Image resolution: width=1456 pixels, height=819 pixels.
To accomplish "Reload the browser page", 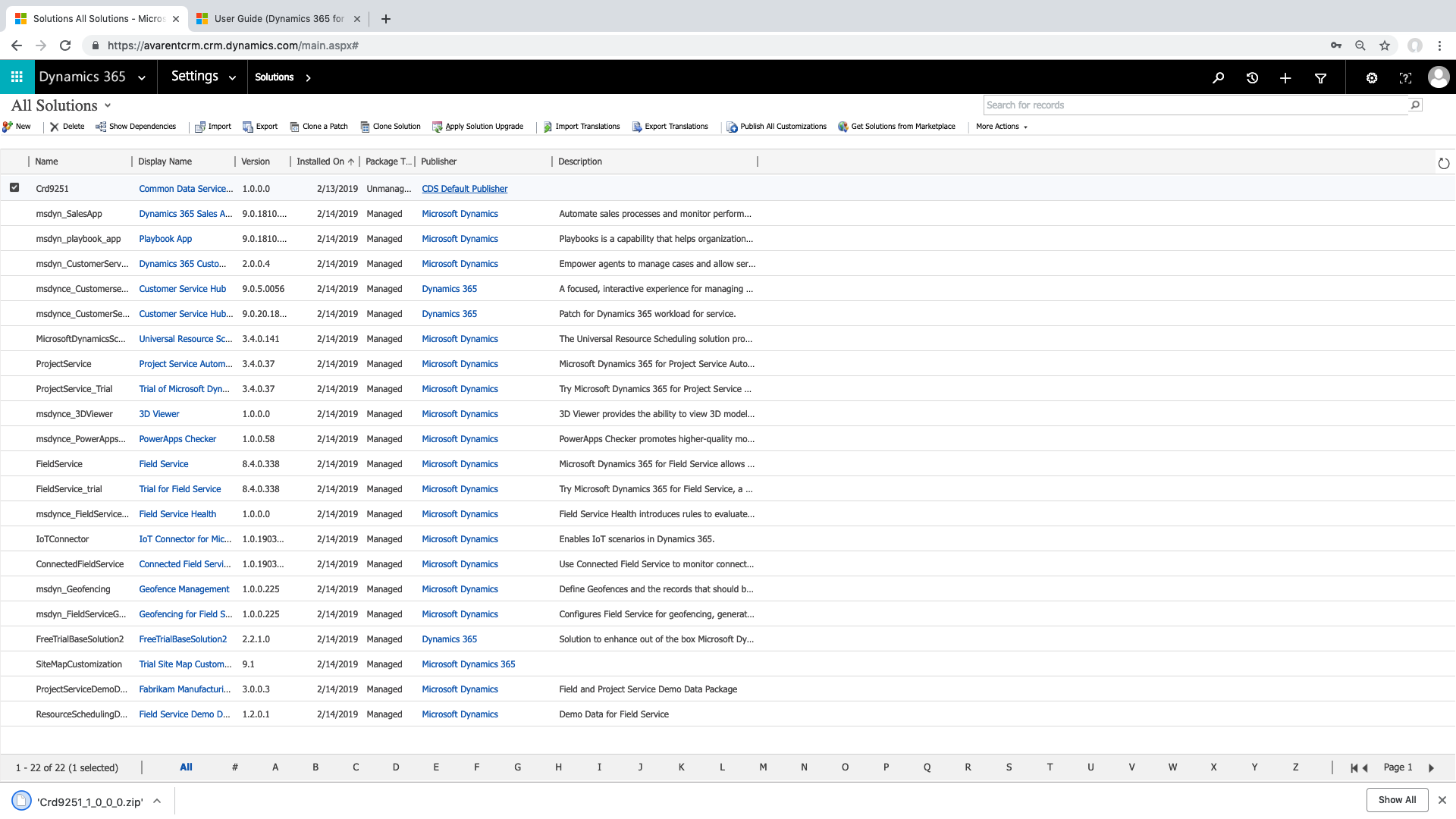I will coord(65,45).
